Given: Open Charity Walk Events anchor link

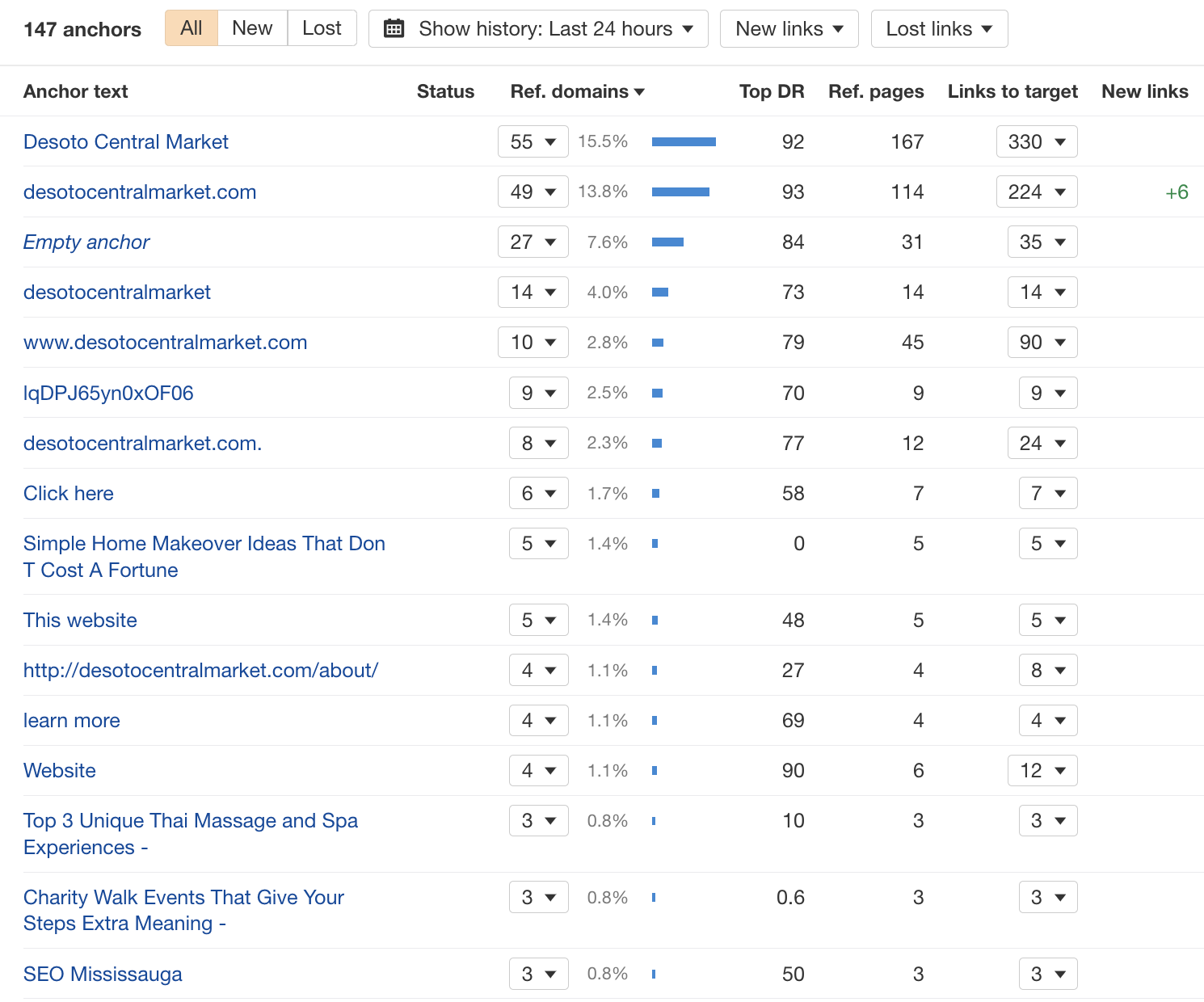Looking at the screenshot, I should (x=184, y=910).
